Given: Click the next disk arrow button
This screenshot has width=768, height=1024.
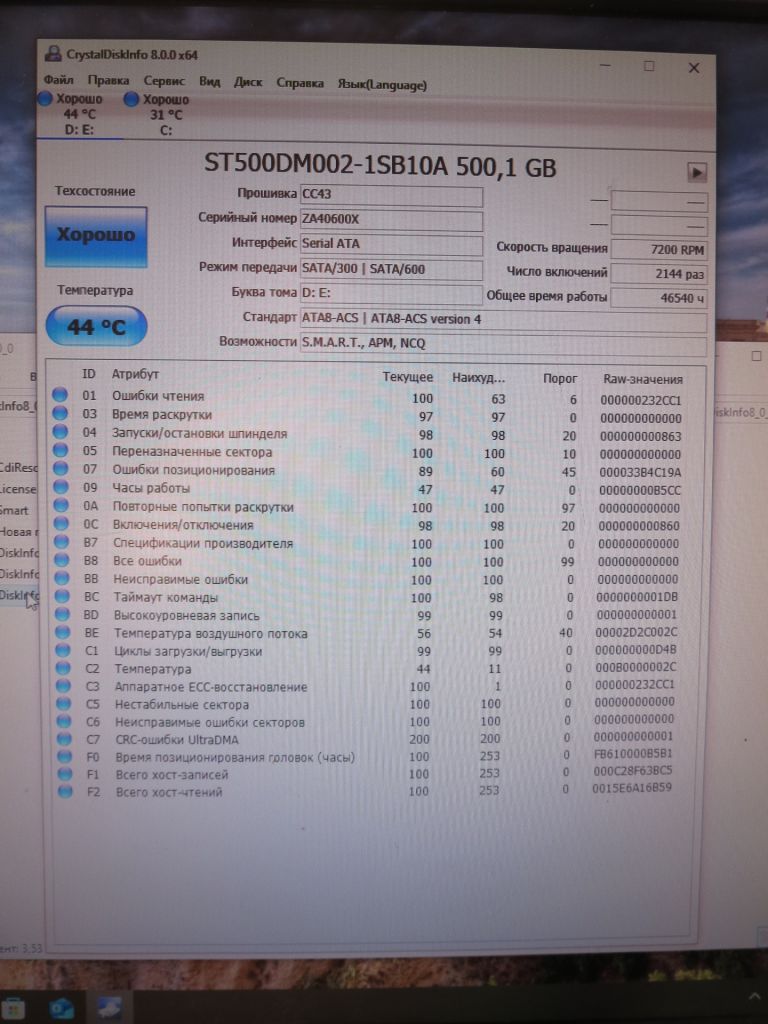Looking at the screenshot, I should [x=697, y=172].
